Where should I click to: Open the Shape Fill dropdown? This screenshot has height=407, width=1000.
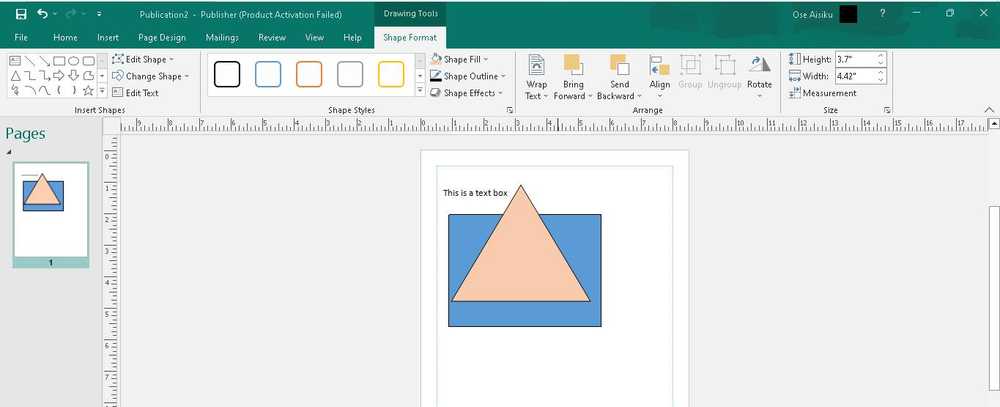pos(459,59)
